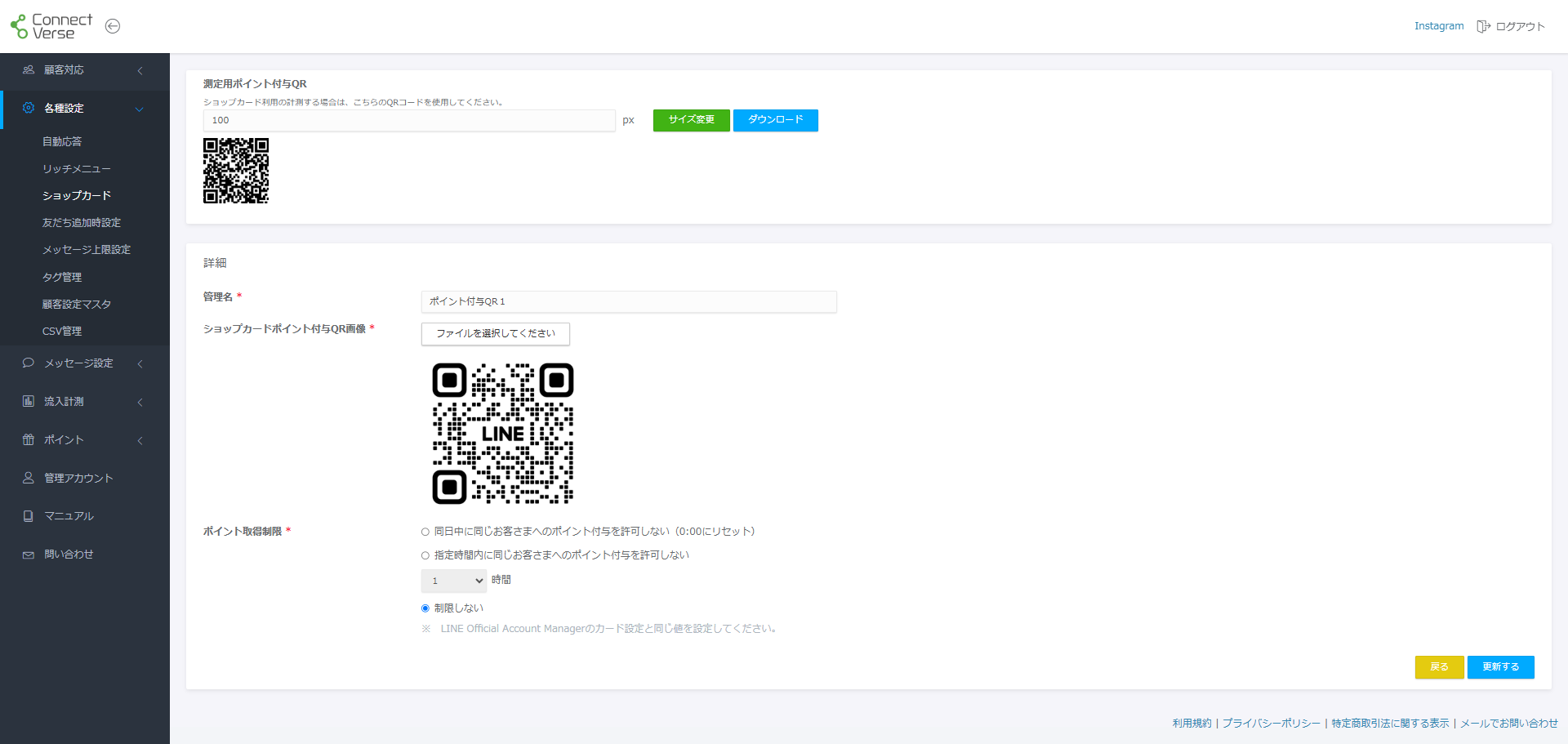Image resolution: width=1568 pixels, height=744 pixels.
Task: Click the 顧客対応 people icon
Action: [29, 70]
